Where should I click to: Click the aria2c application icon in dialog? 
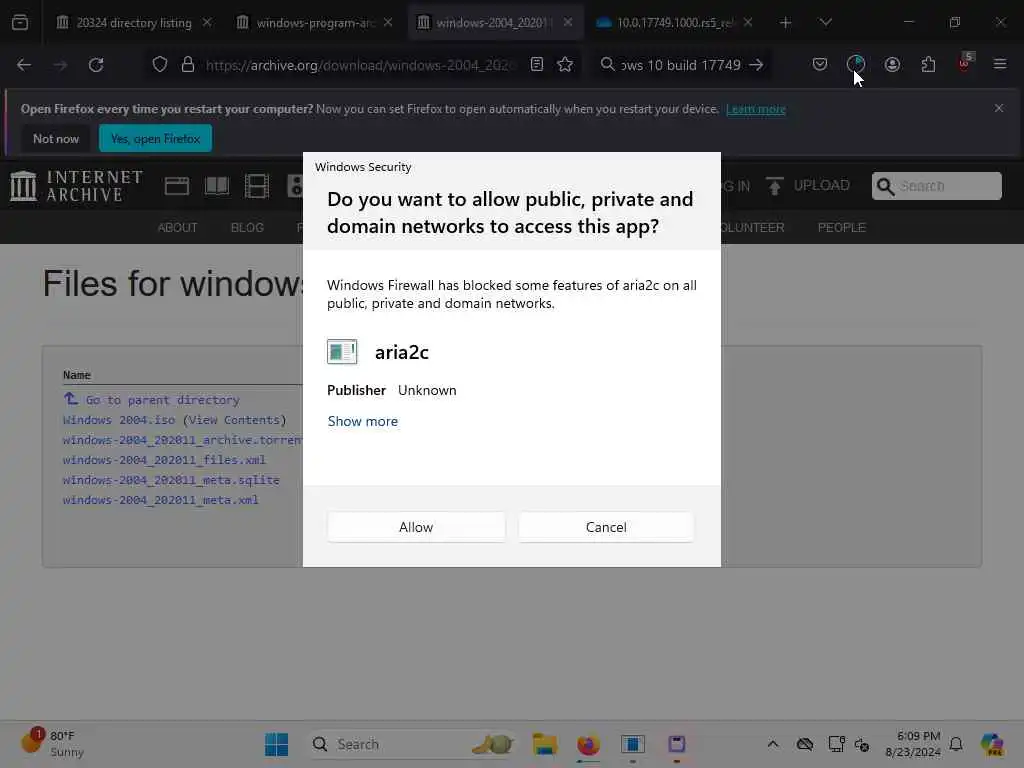tap(342, 352)
